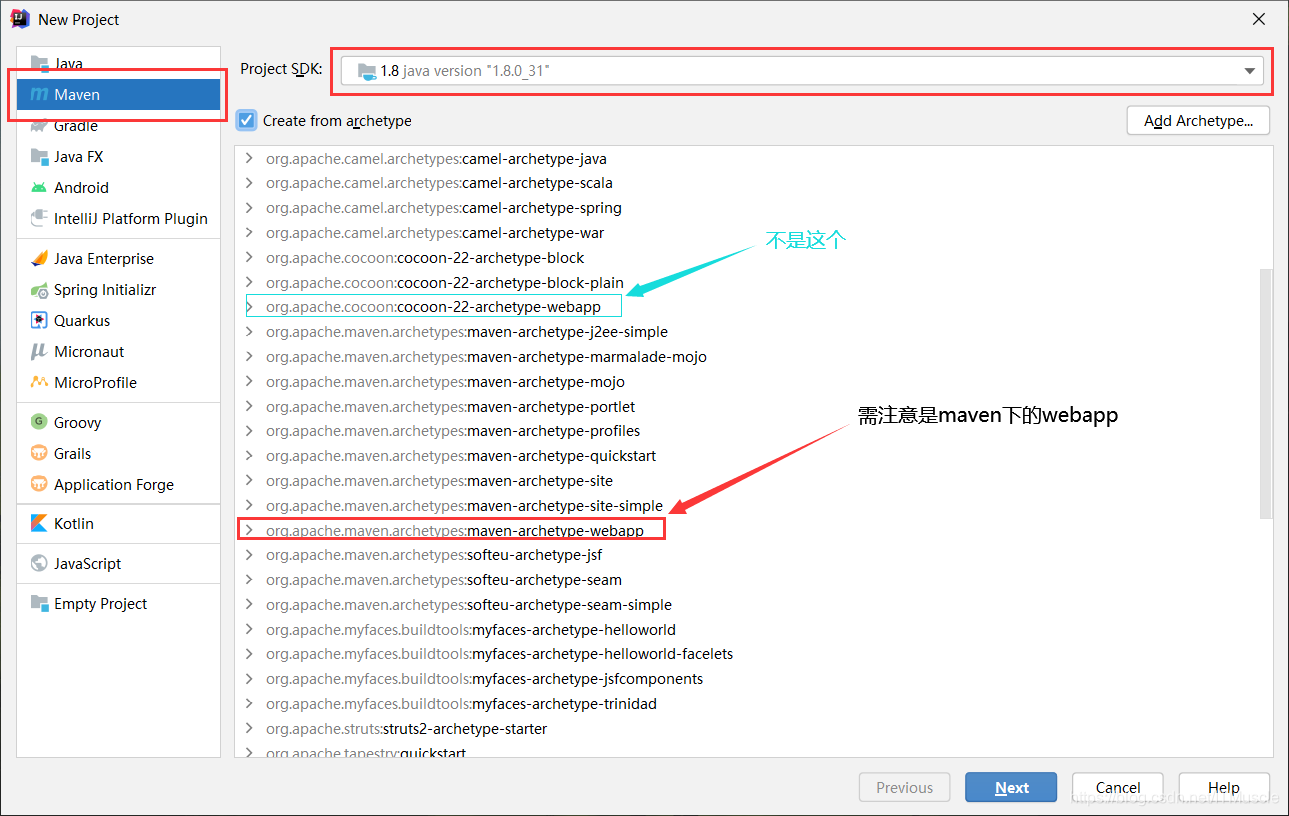Select maven-archetype-j2ee-simple archetype

pos(467,332)
